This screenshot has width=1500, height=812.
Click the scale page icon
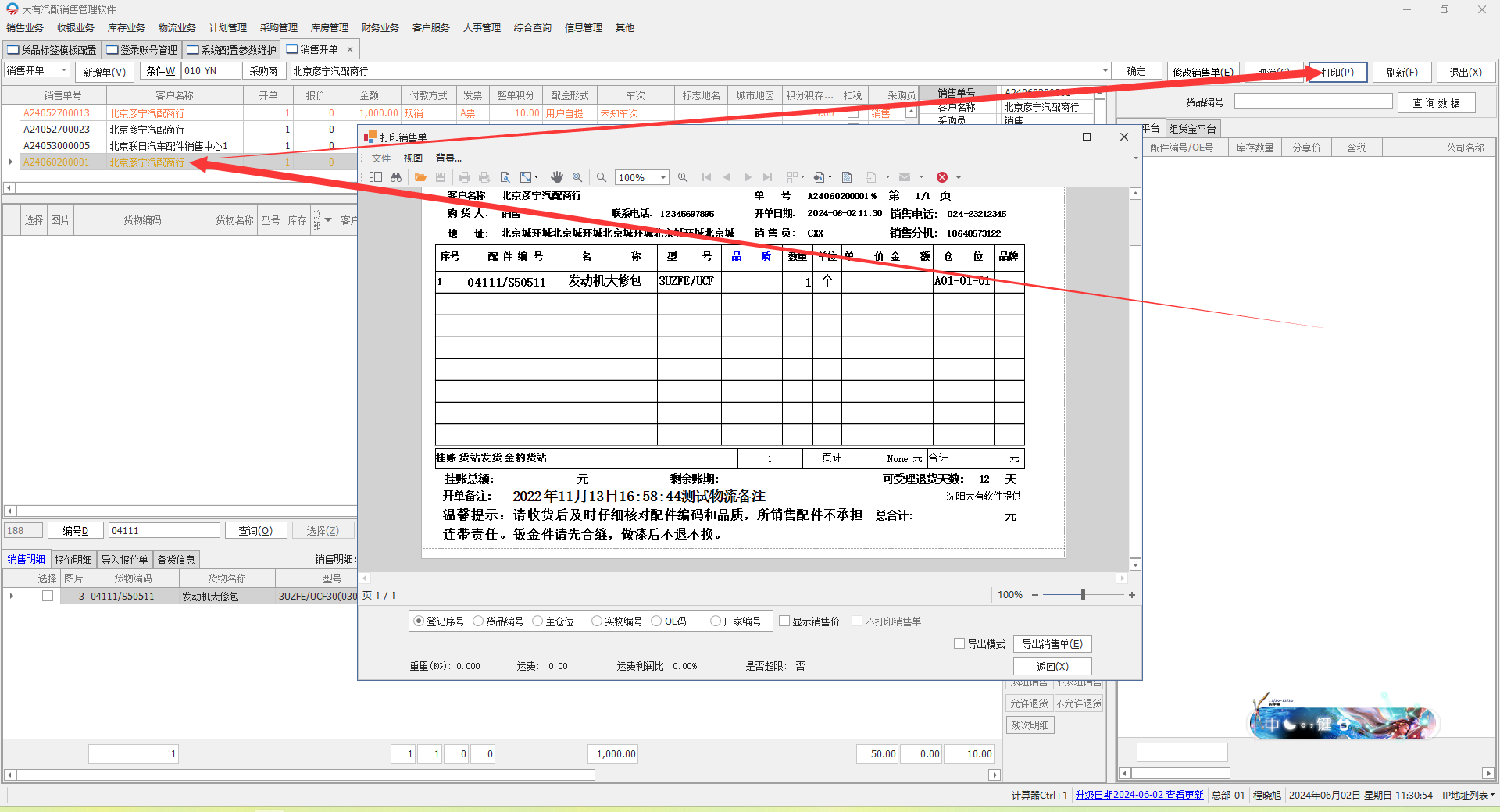pos(526,177)
